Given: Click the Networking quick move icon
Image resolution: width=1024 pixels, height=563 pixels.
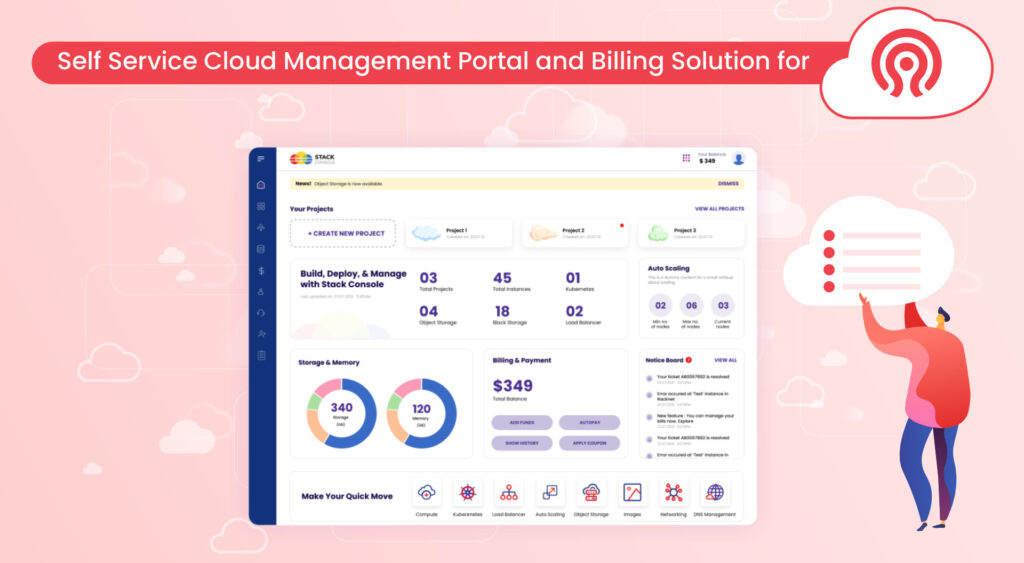Looking at the screenshot, I should pos(673,492).
